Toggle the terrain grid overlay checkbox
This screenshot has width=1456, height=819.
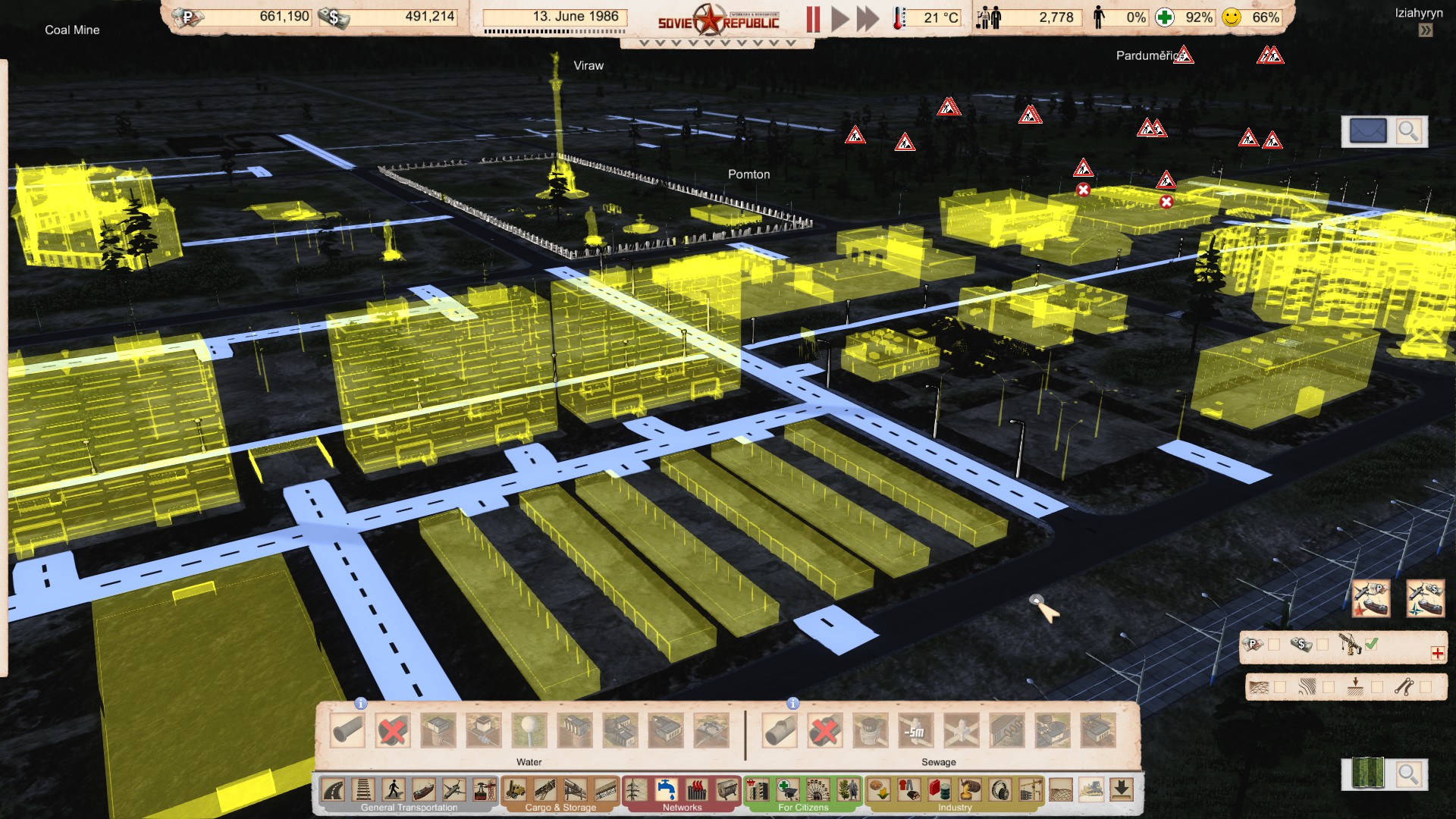coord(1280,687)
